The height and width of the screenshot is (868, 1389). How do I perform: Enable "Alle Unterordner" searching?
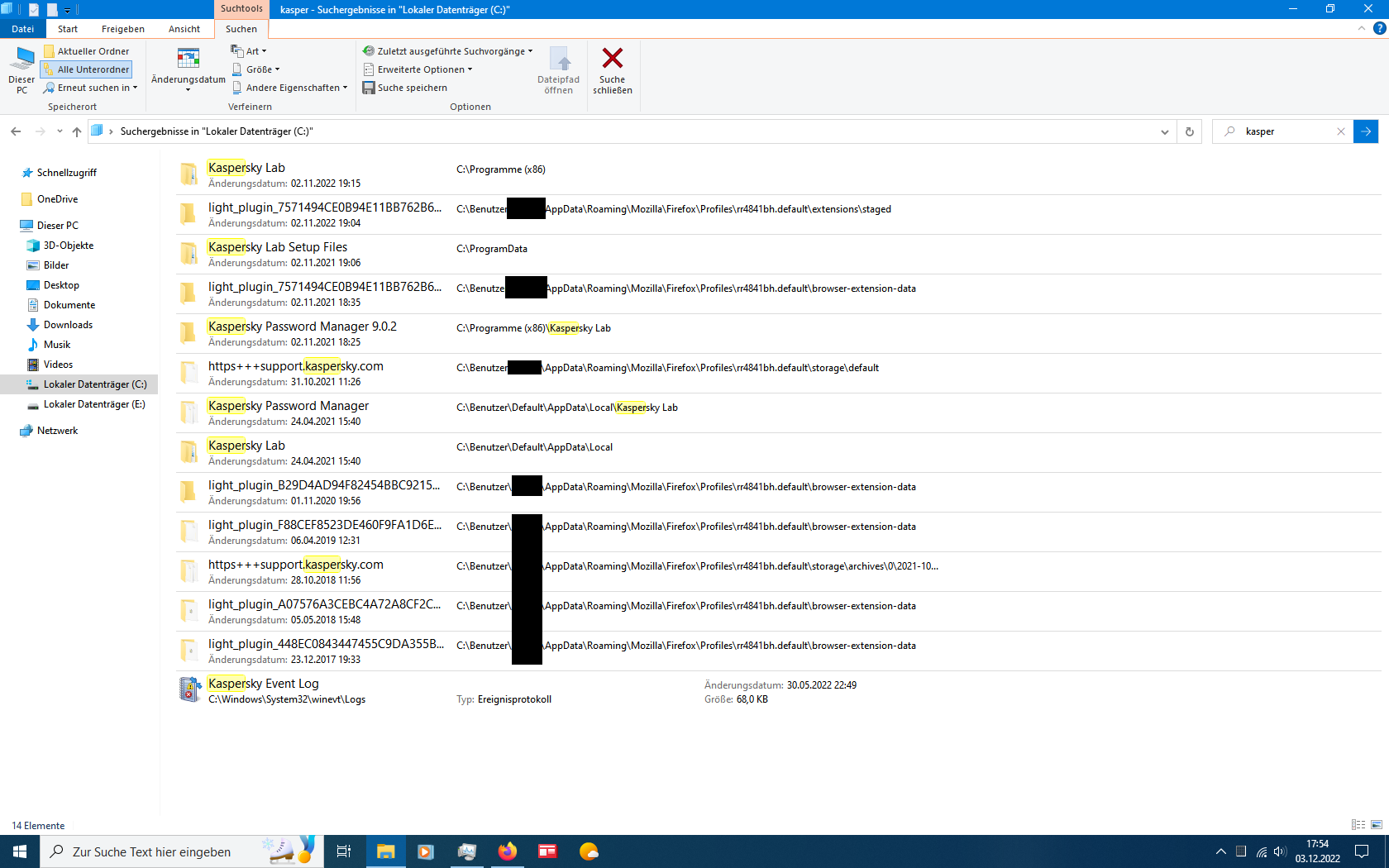click(x=86, y=69)
